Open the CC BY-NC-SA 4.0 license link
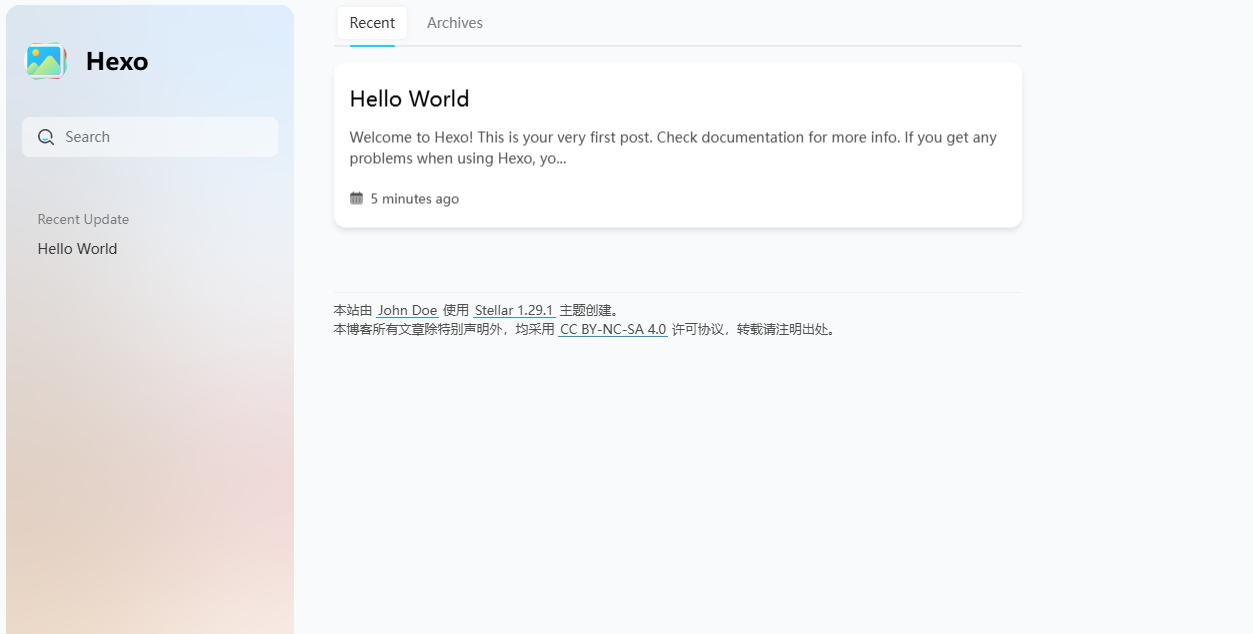 point(612,329)
